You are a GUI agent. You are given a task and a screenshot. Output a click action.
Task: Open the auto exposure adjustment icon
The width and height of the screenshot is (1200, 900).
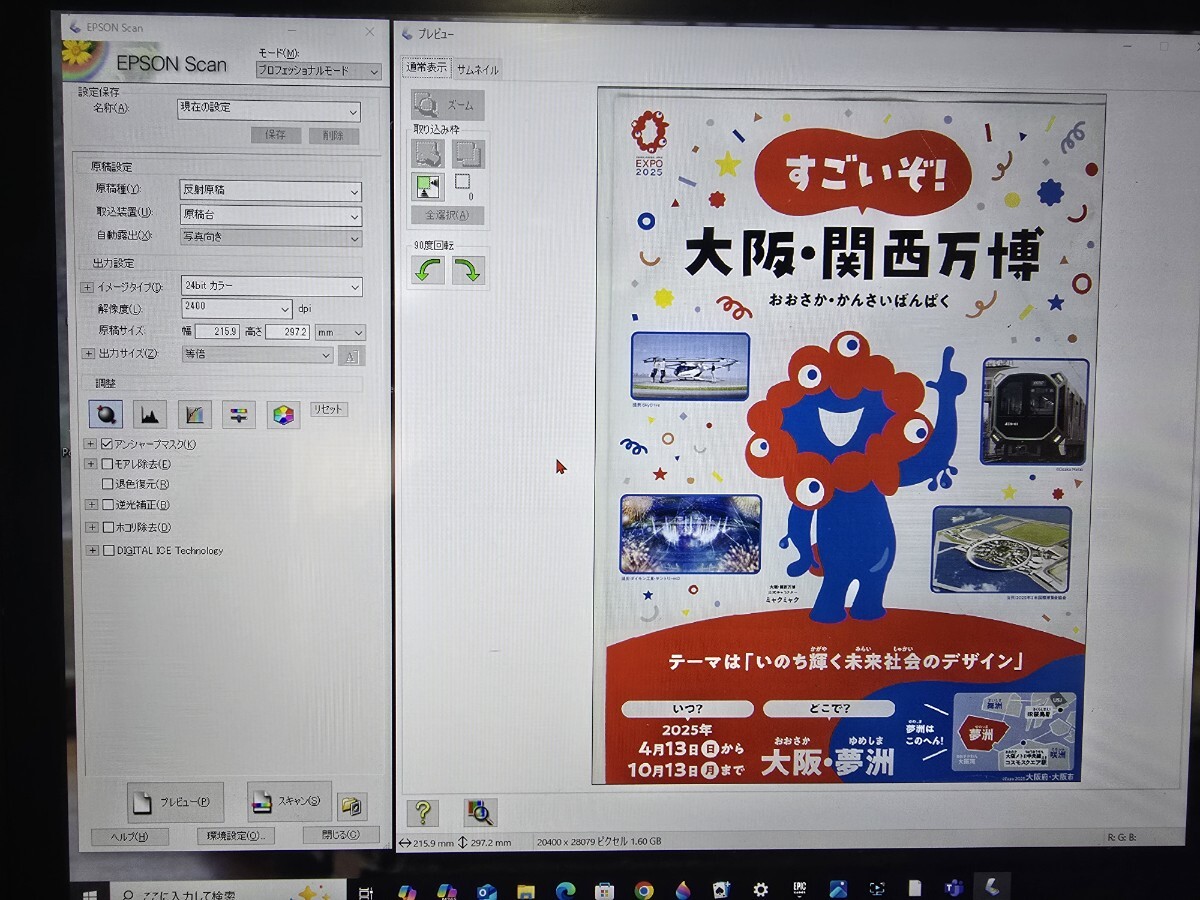(x=105, y=413)
